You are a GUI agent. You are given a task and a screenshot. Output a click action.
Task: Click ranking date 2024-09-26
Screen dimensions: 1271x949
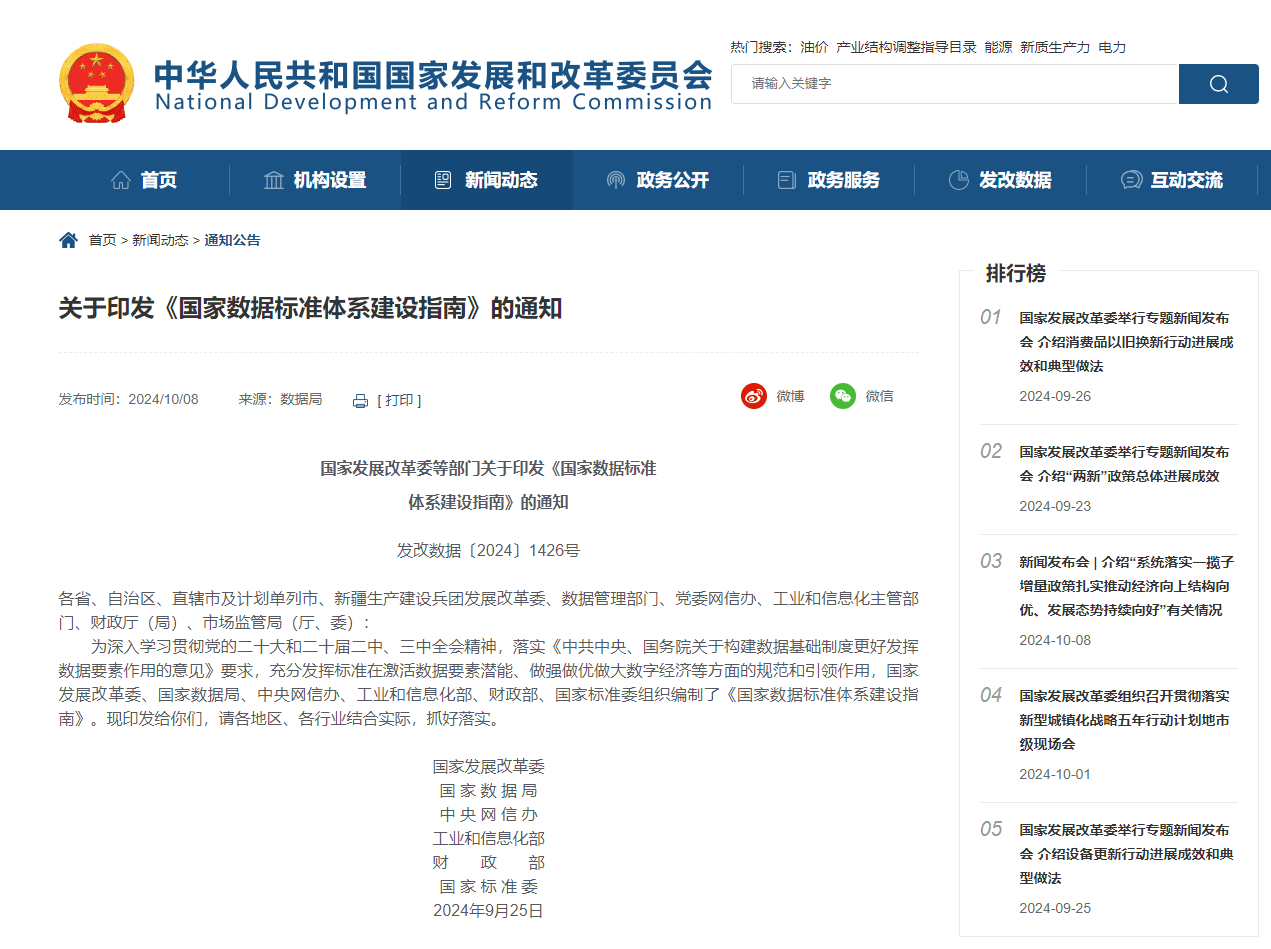point(1055,396)
